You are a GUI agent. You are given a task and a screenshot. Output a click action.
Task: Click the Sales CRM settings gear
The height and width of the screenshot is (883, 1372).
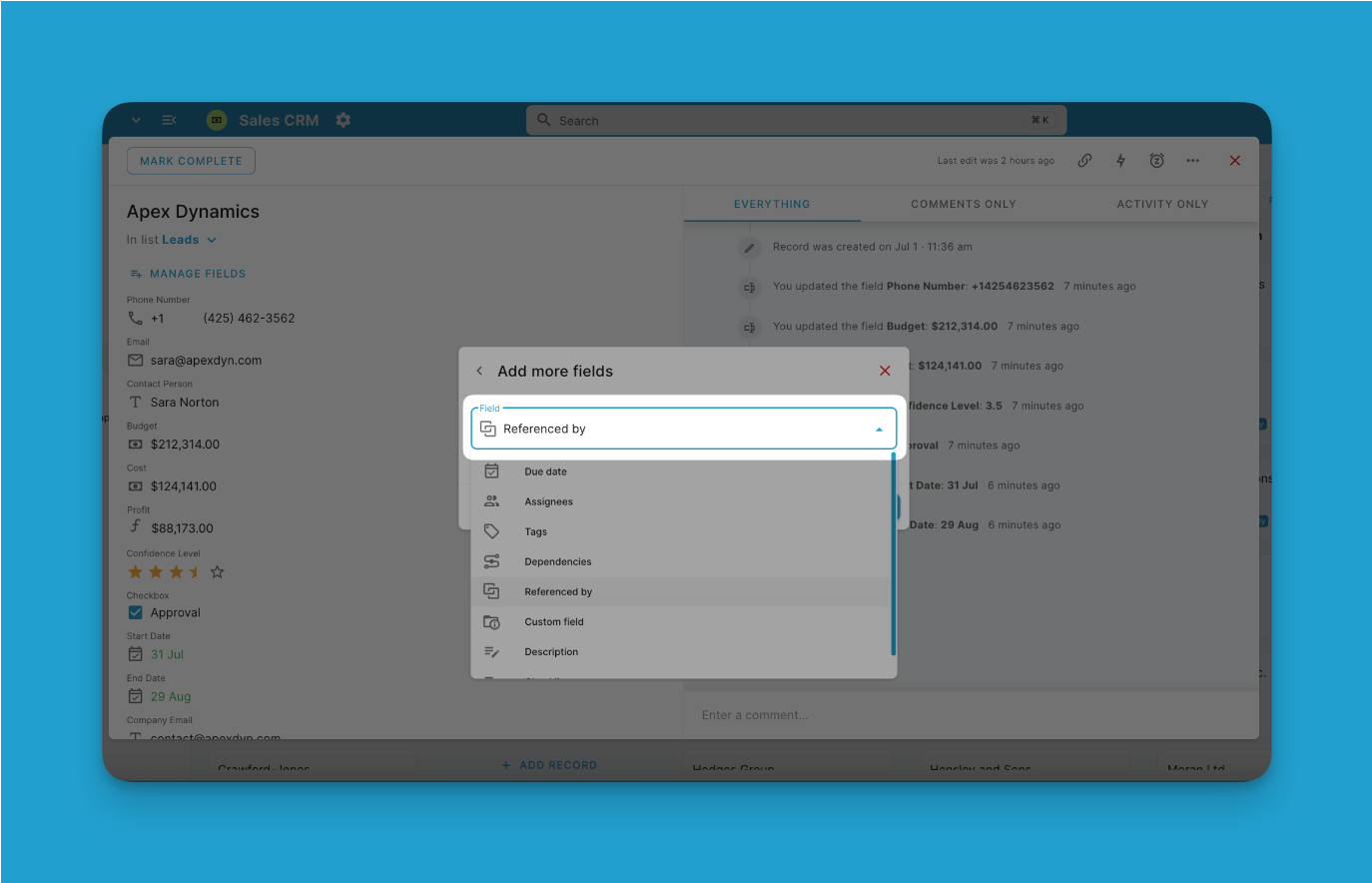click(343, 120)
